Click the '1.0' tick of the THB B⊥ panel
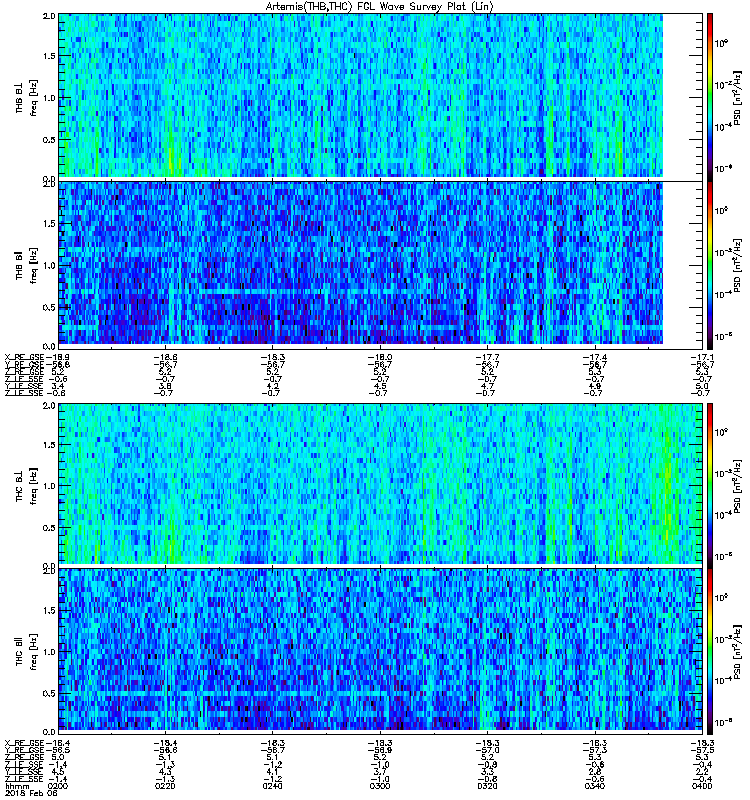Image resolution: width=750 pixels, height=800 pixels. pos(49,98)
